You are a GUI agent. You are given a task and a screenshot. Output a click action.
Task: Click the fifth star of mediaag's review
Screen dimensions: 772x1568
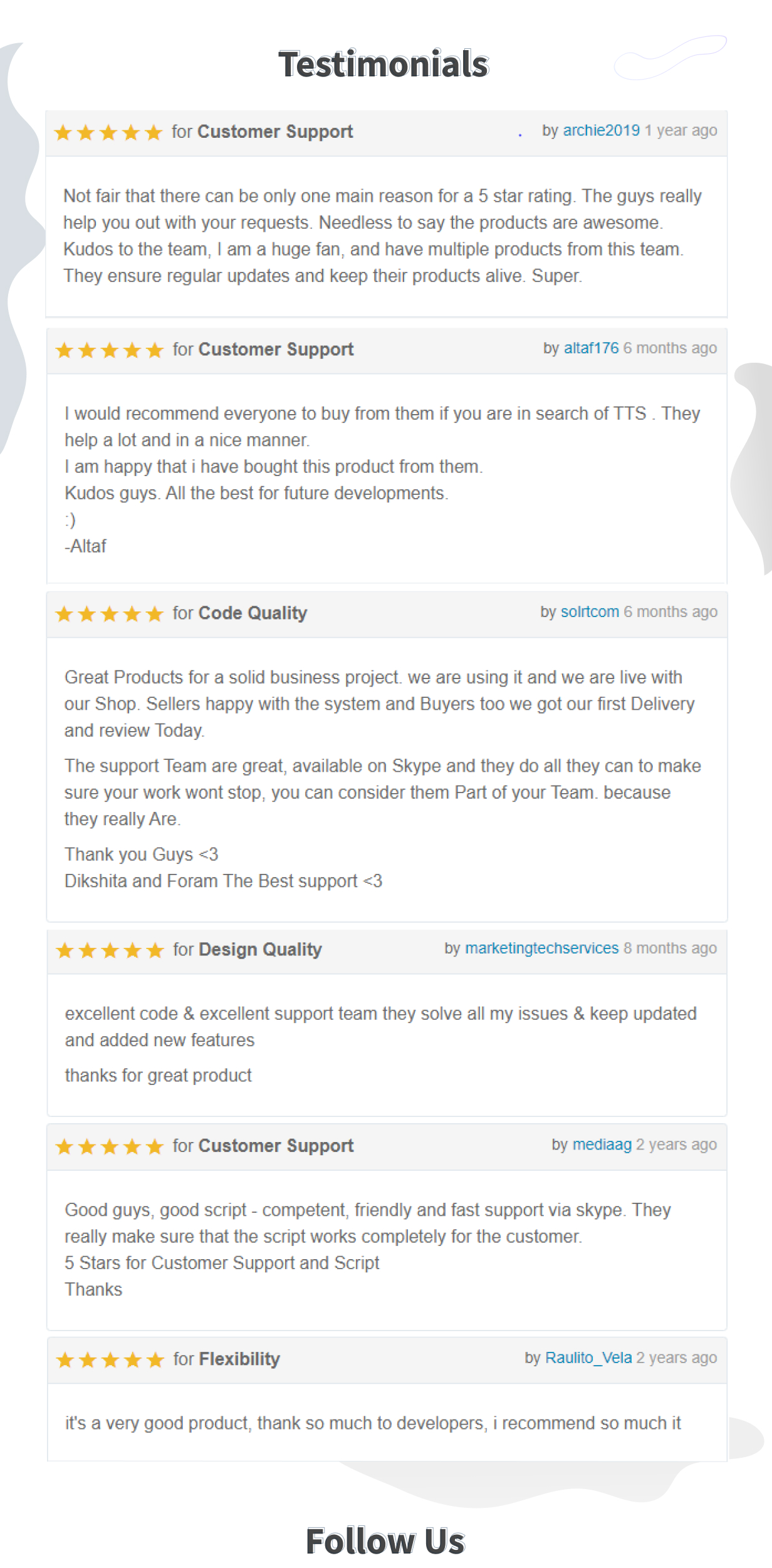click(155, 1147)
